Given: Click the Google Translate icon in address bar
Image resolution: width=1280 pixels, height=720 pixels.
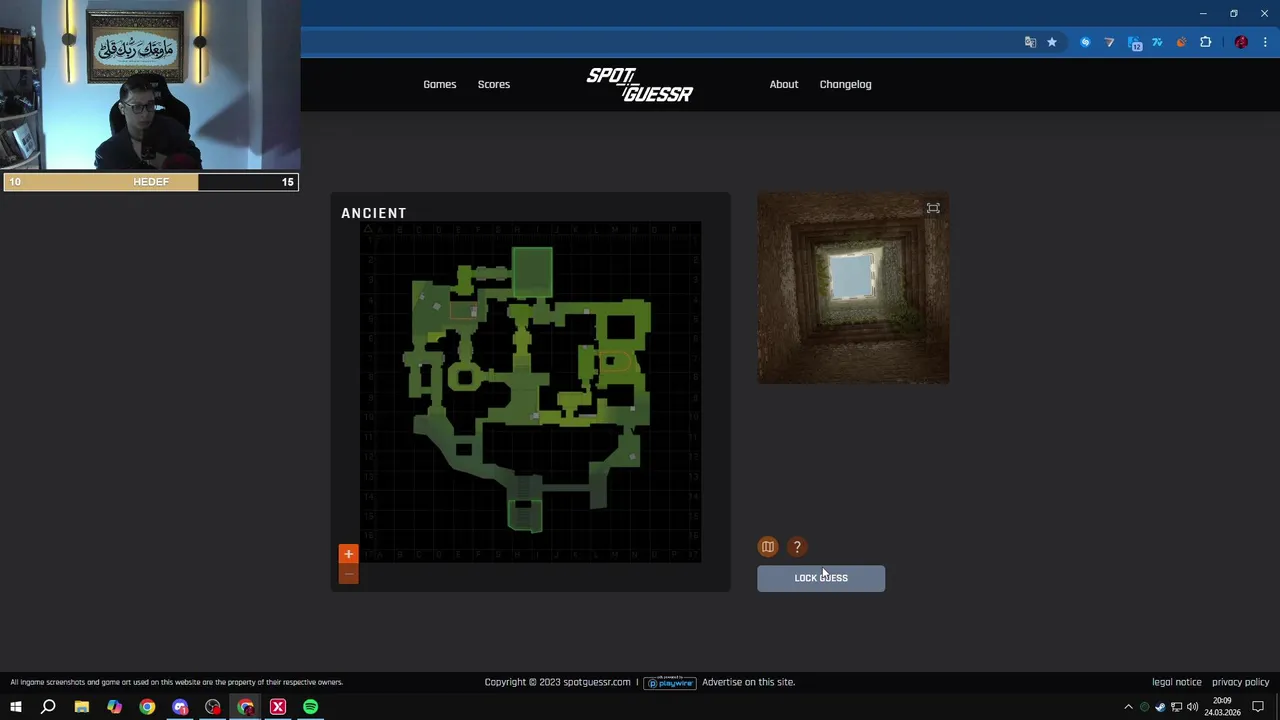Looking at the screenshot, I should [1030, 42].
